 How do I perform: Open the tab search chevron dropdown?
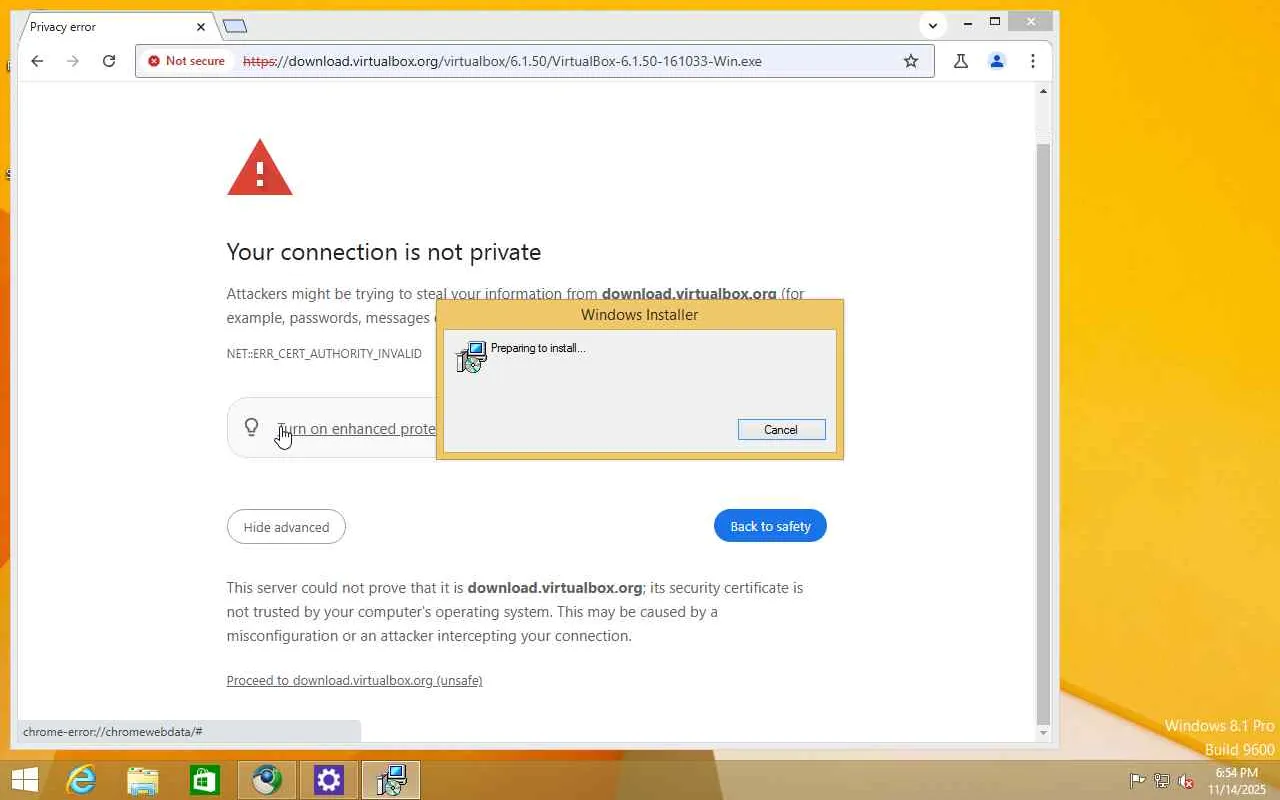[x=933, y=26]
